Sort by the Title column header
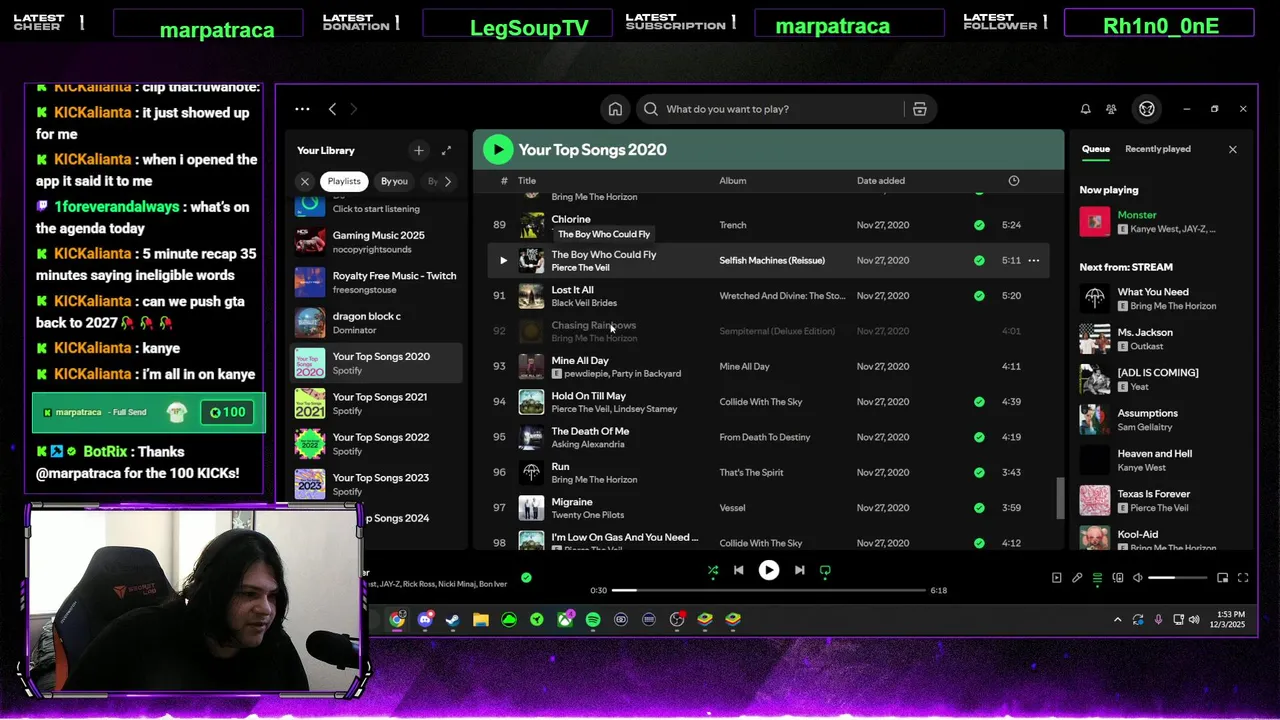The width and height of the screenshot is (1280, 720). [x=527, y=181]
